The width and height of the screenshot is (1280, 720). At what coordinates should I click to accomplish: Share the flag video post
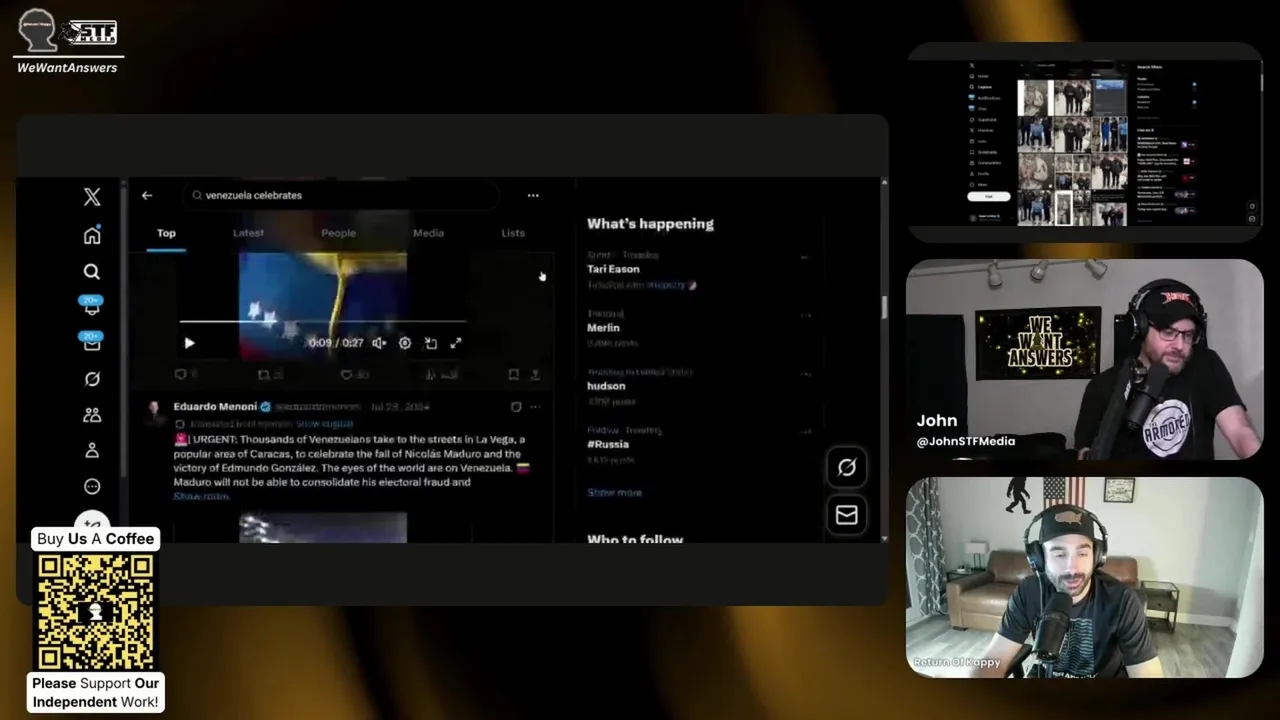tap(535, 374)
